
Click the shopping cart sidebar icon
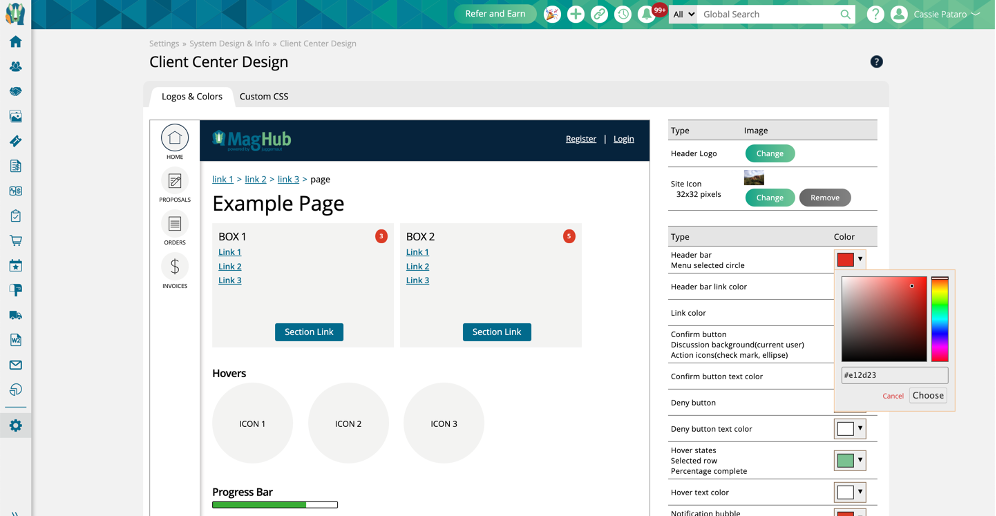[x=15, y=241]
